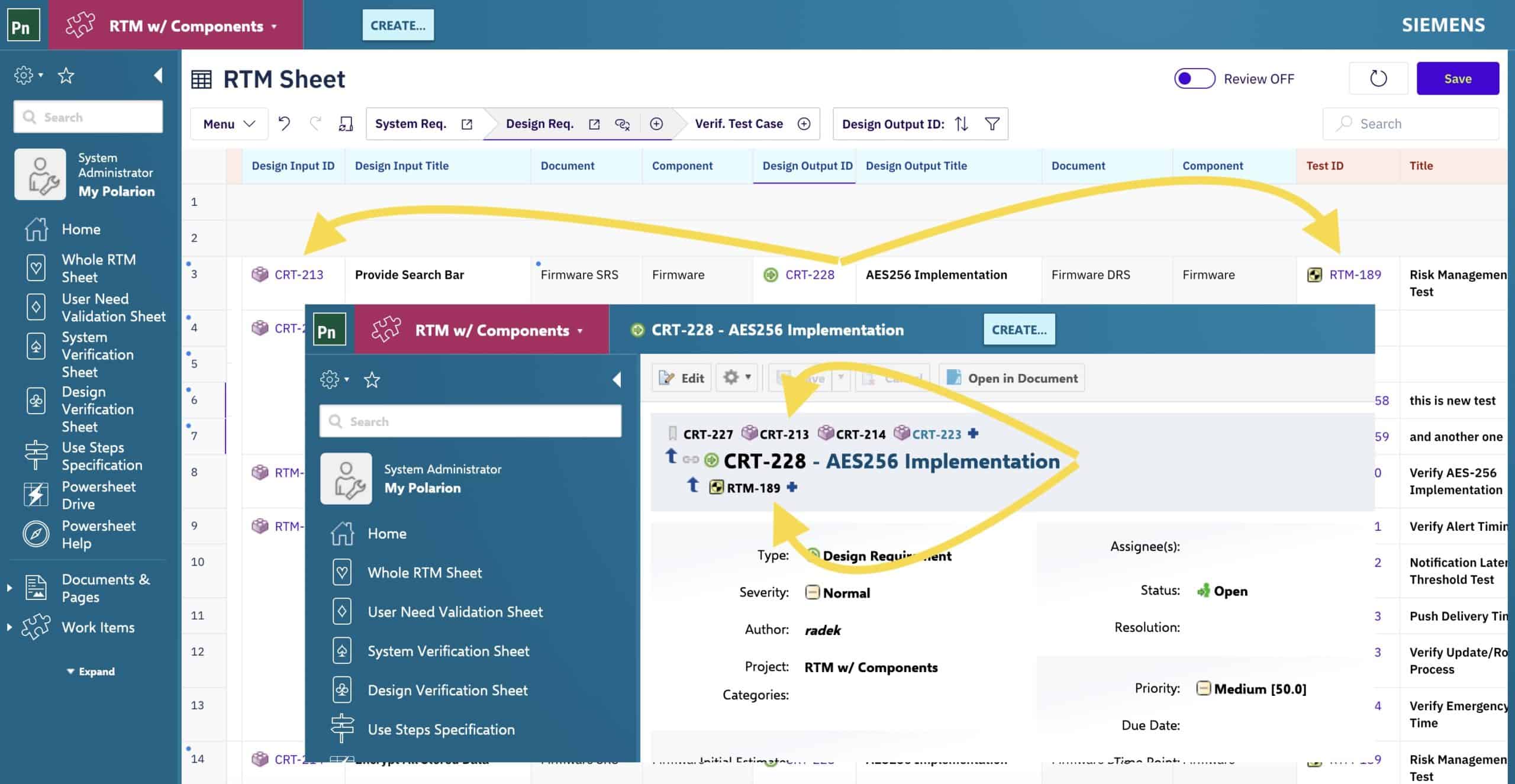Open CRT-228 link in row 3
This screenshot has width=1515, height=784.
[810, 275]
